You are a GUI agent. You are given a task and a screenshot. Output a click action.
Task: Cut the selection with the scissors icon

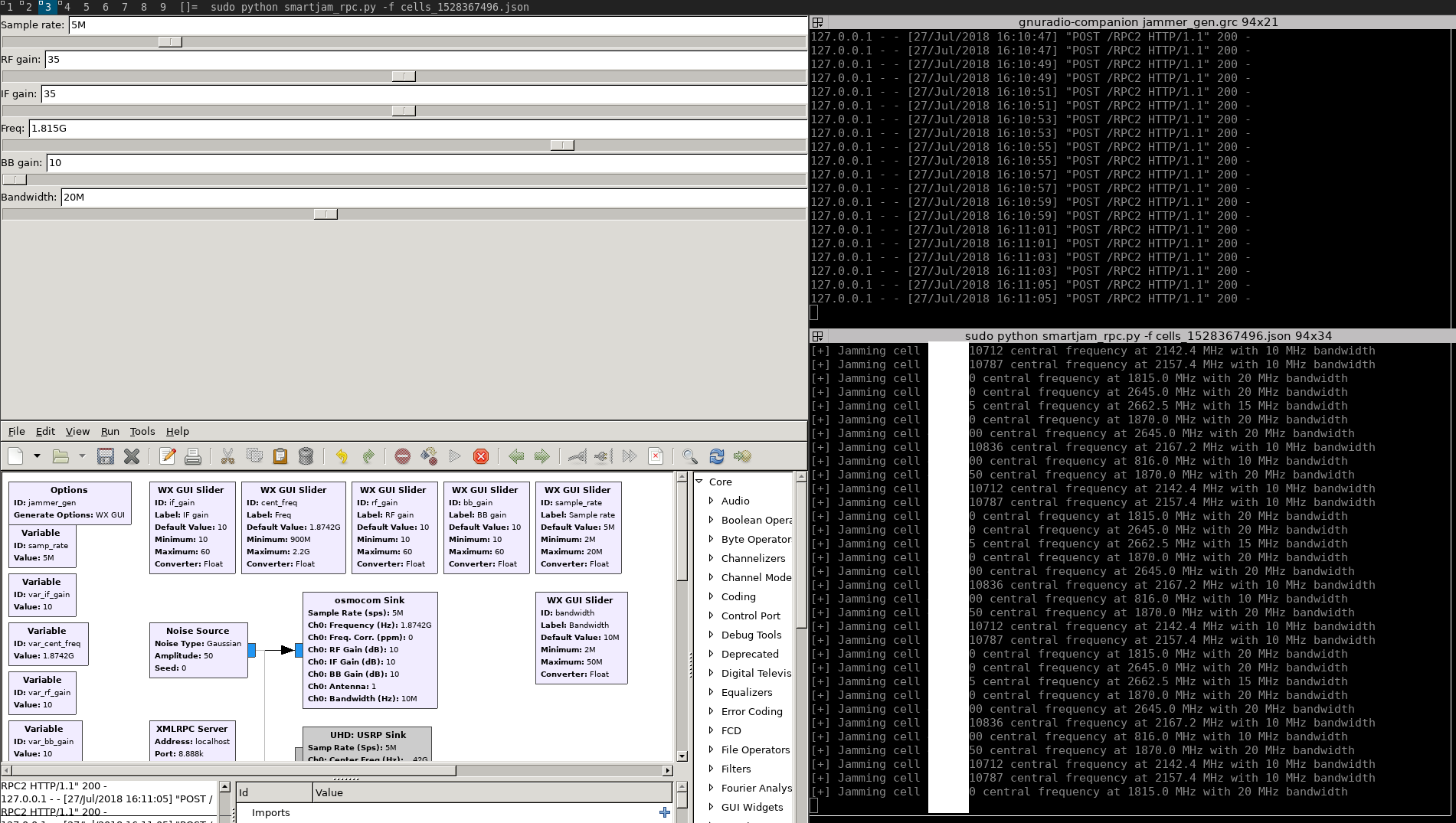(x=227, y=456)
